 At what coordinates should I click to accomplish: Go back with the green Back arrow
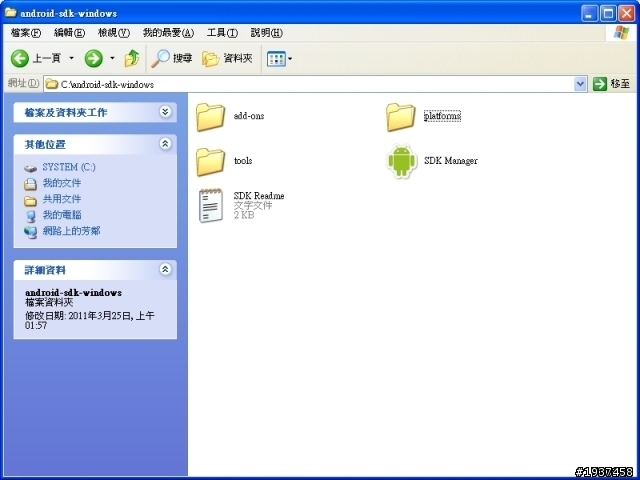(x=19, y=58)
